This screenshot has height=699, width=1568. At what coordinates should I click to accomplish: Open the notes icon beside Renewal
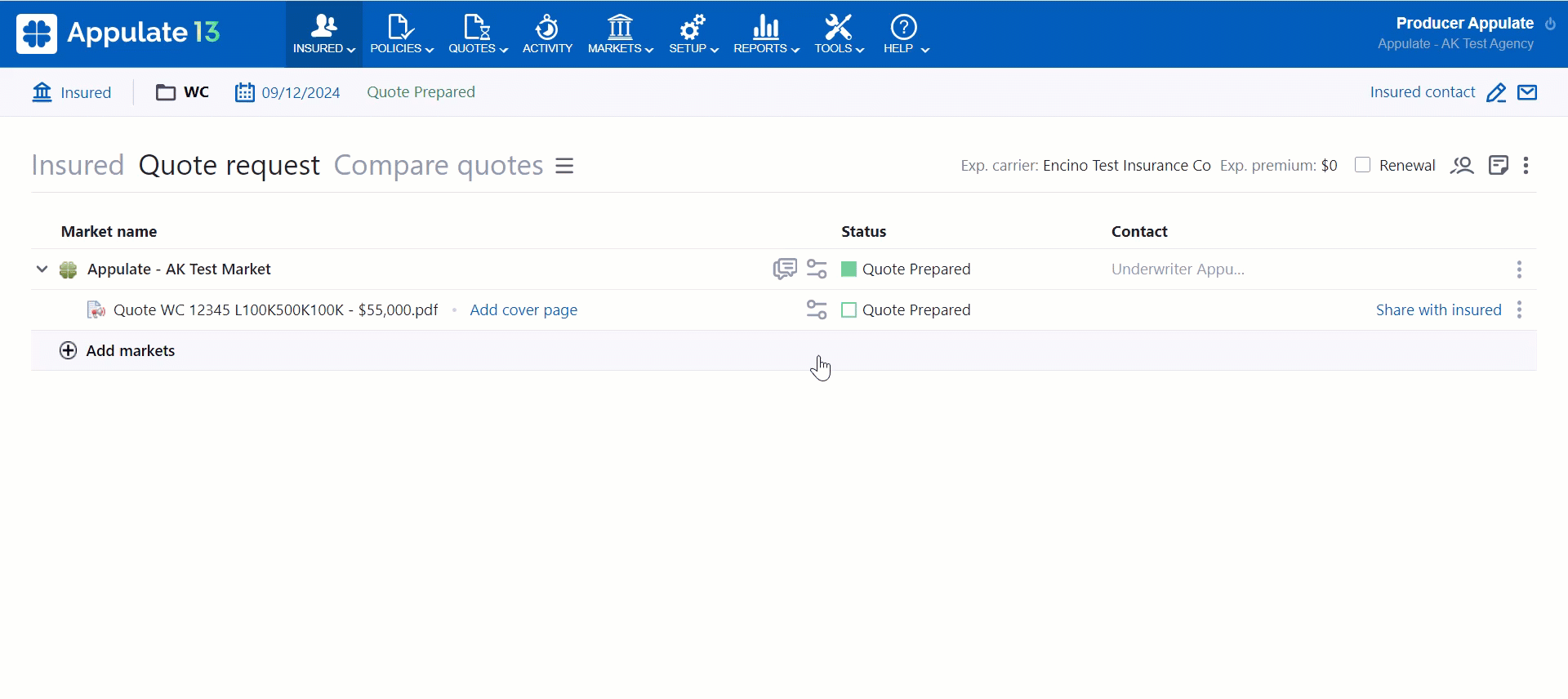click(1499, 166)
